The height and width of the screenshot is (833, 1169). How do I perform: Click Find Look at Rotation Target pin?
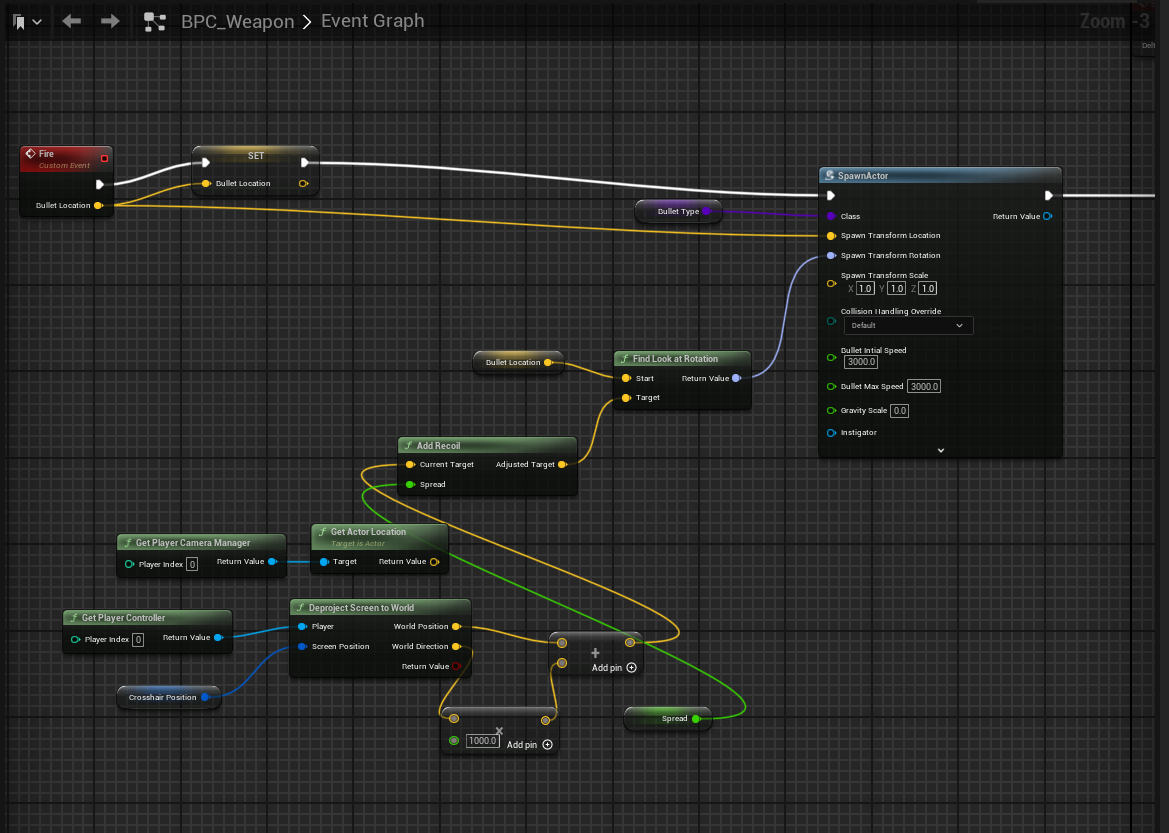626,397
